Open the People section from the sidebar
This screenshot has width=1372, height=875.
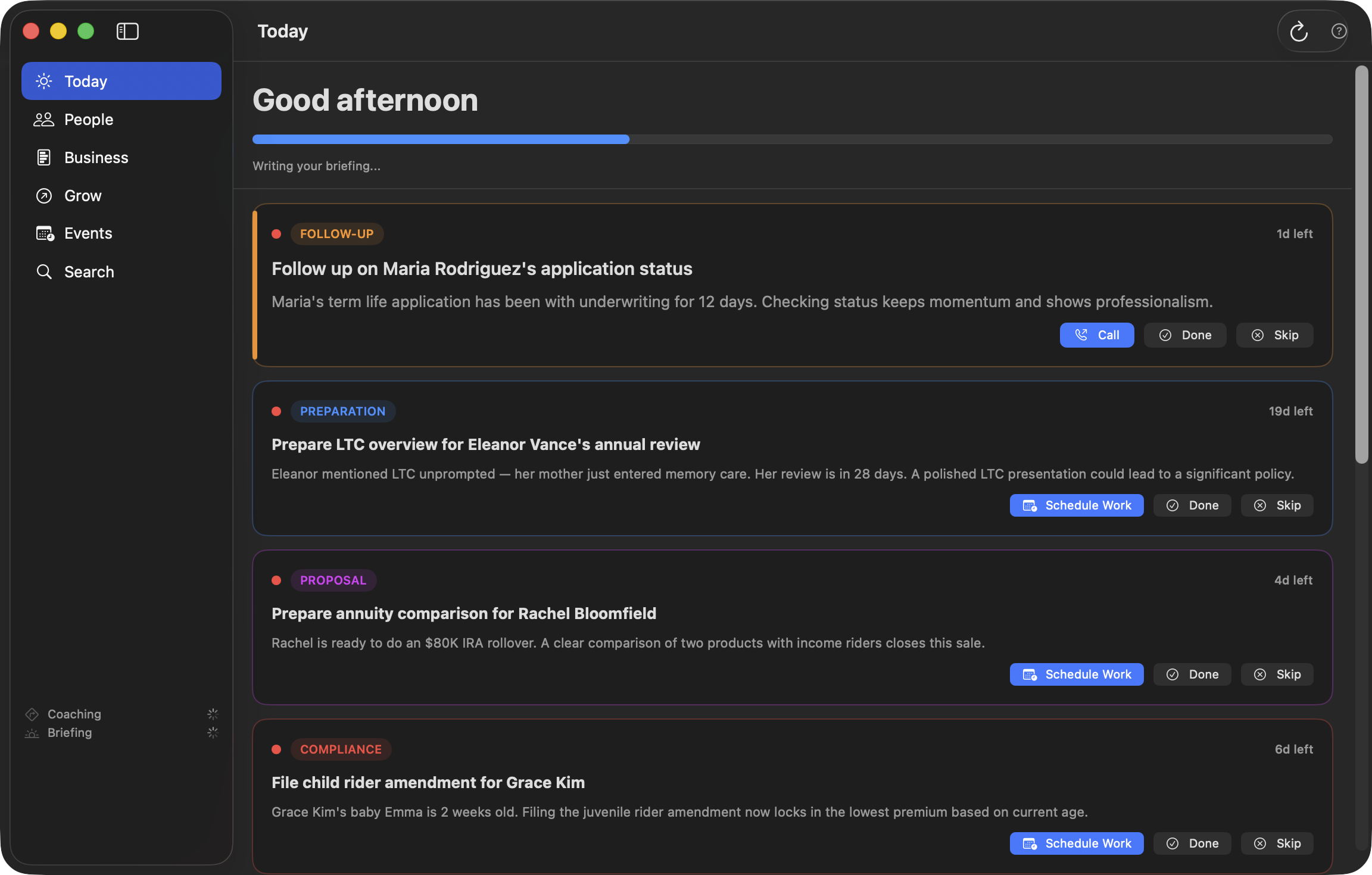pos(88,119)
